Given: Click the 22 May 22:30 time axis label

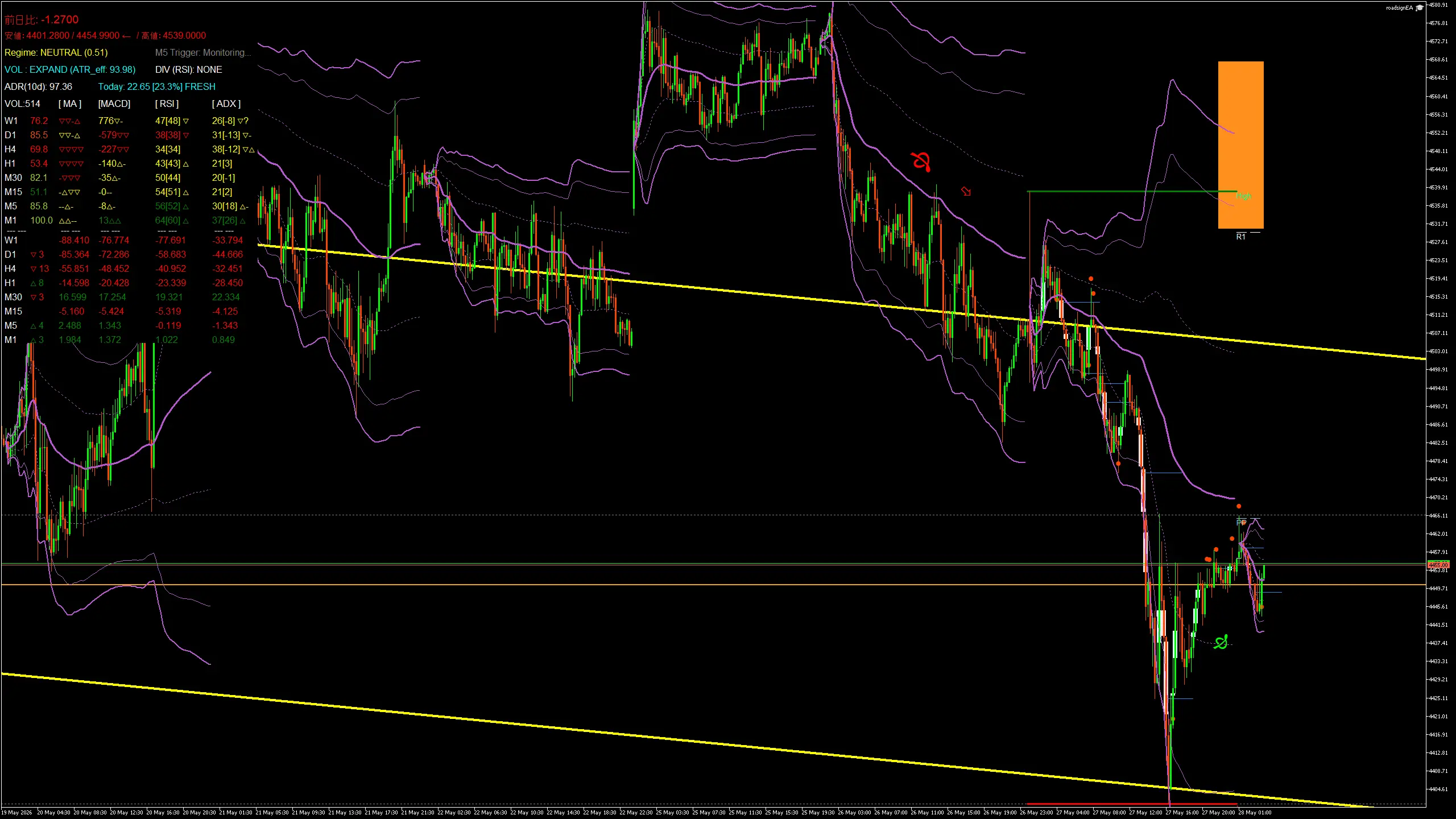Looking at the screenshot, I should tap(636, 813).
